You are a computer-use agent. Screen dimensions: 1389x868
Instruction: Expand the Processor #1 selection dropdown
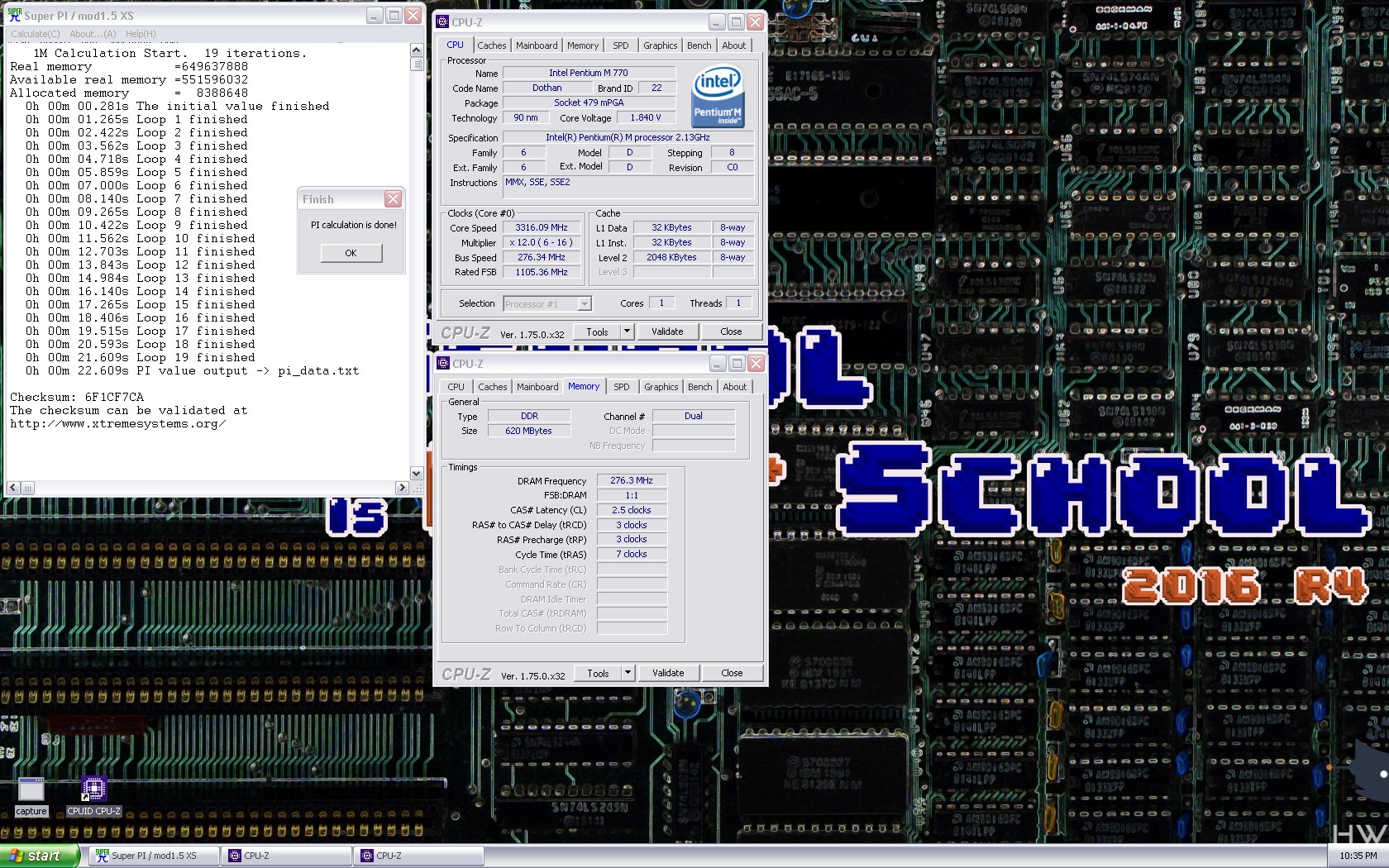585,304
